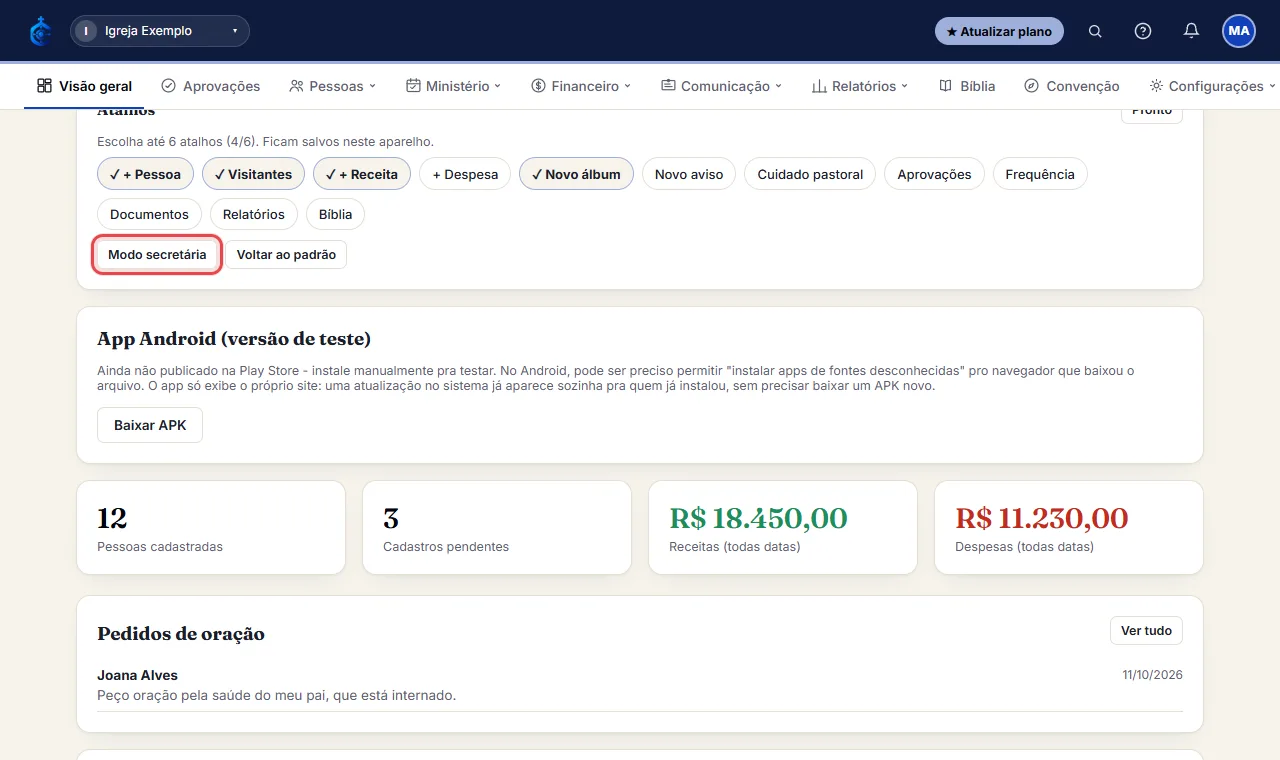Open the help question mark icon
1280x760 pixels.
tap(1143, 31)
